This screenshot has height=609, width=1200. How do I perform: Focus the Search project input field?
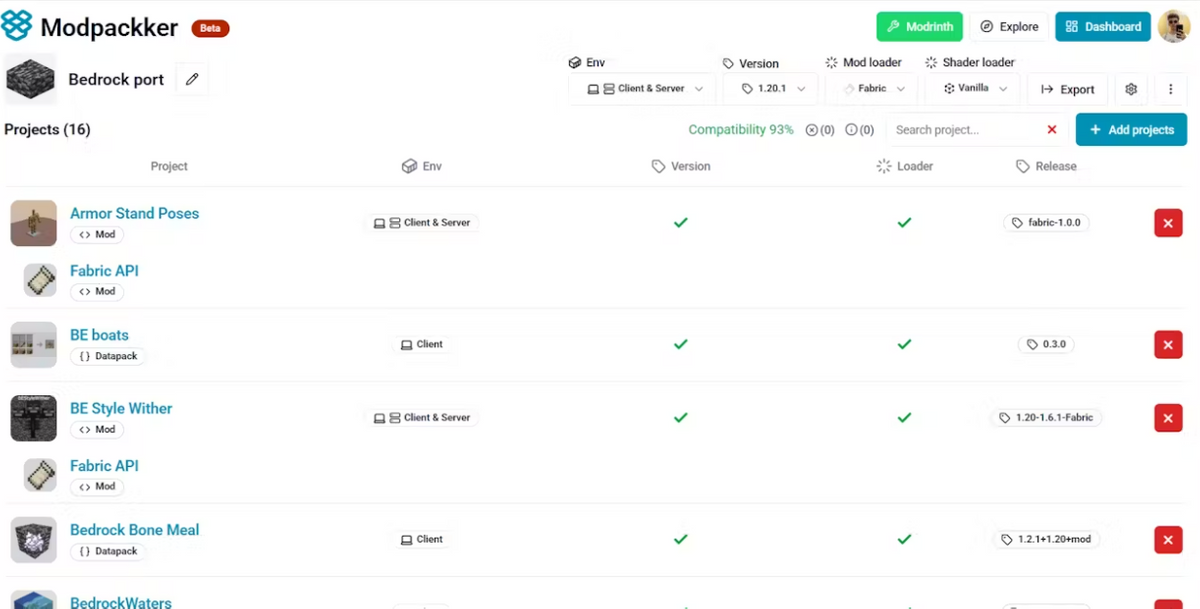click(962, 130)
